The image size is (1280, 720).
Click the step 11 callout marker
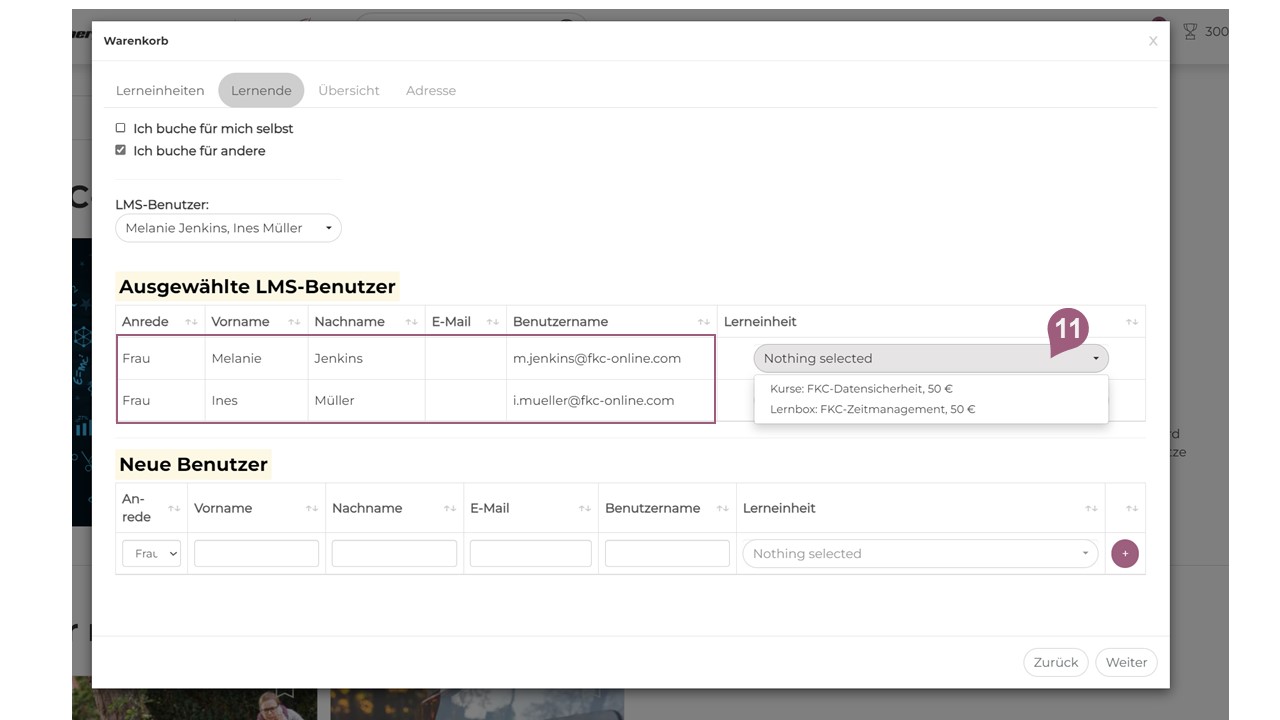pos(1067,329)
